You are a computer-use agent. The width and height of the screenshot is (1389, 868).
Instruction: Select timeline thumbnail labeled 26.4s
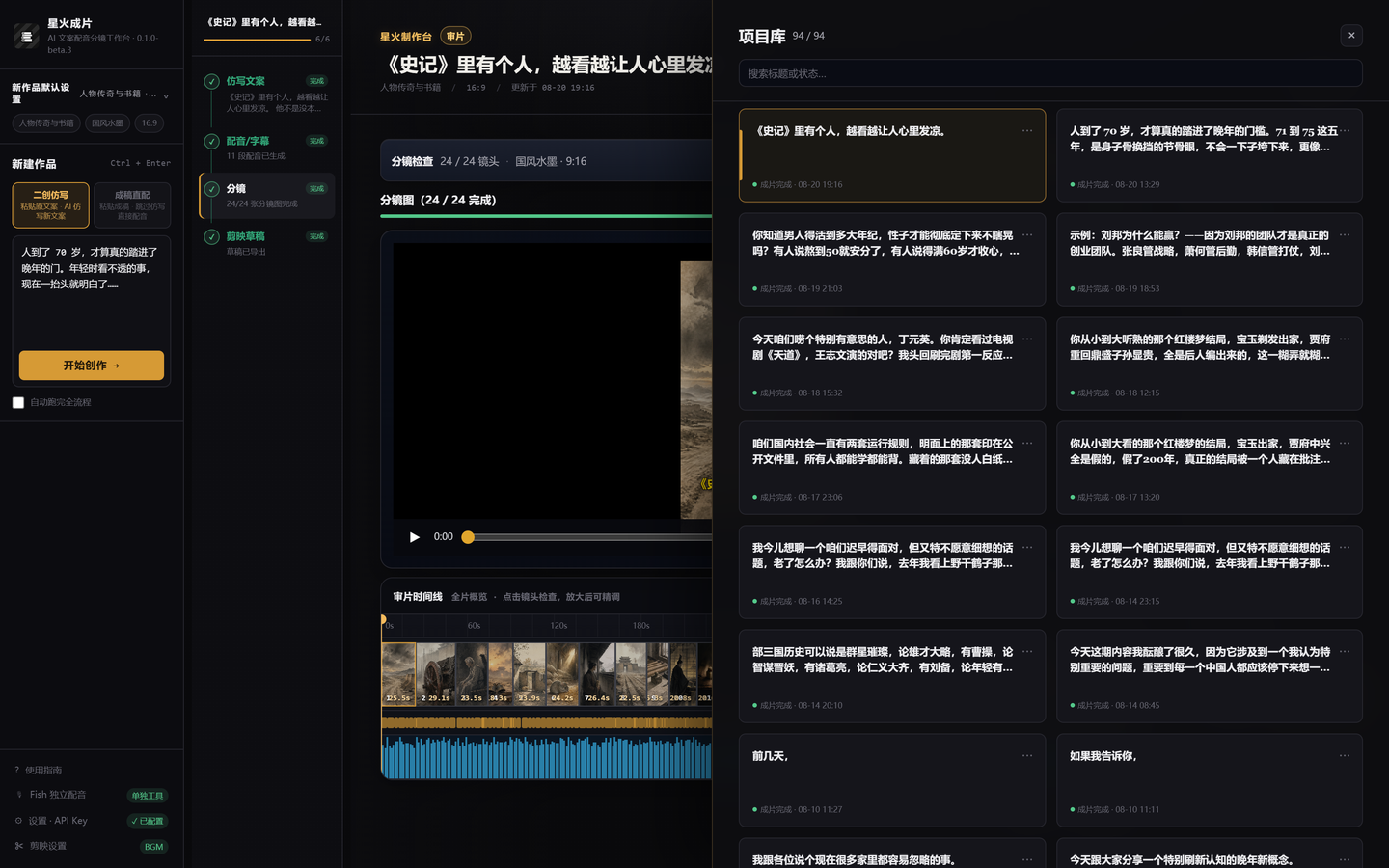click(x=597, y=674)
